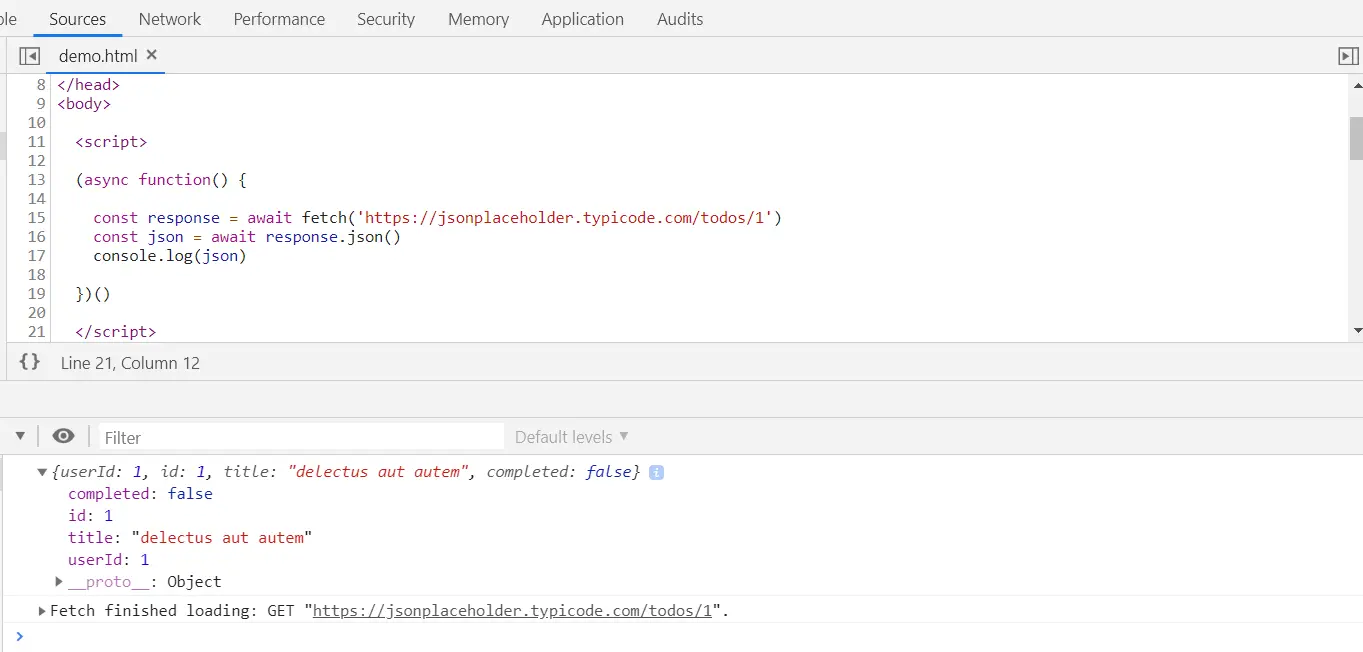Click the info icon beside logged object
Screen dimensions: 1363x652
656,472
